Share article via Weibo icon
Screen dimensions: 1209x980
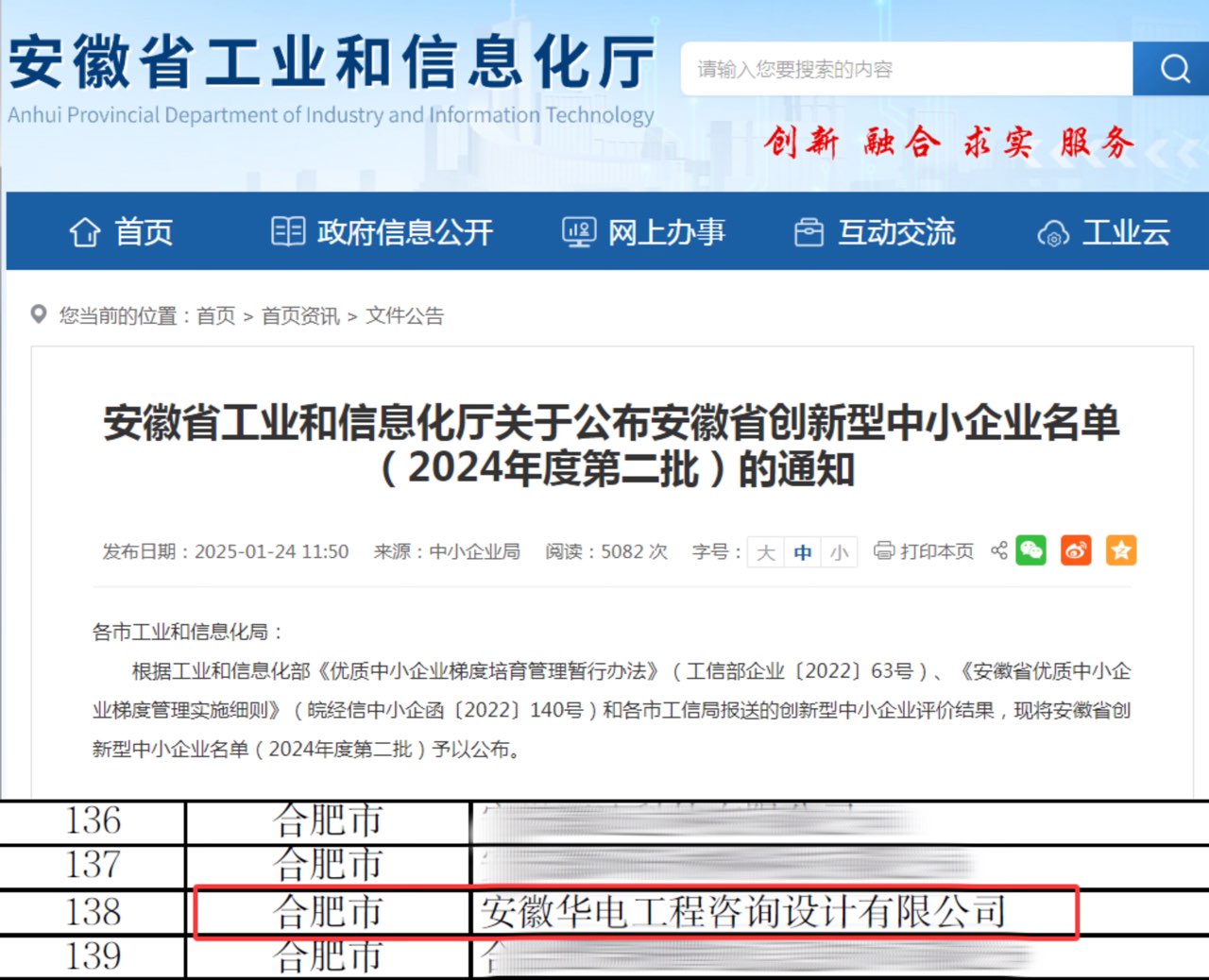click(1076, 550)
